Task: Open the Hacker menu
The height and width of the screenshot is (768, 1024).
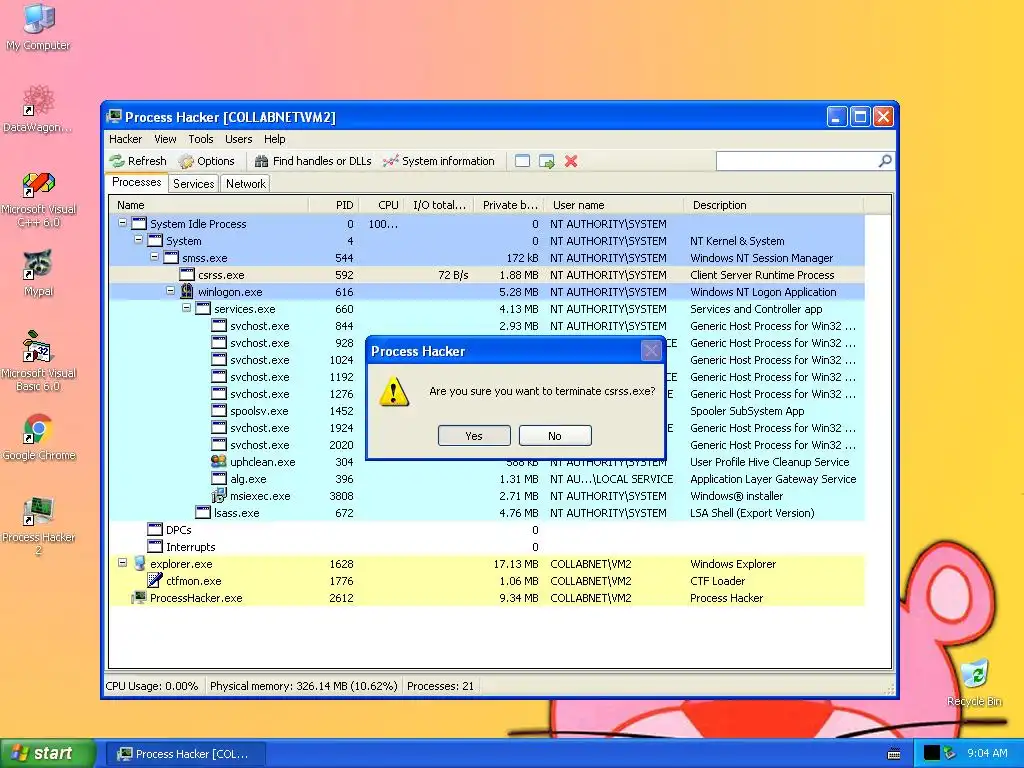Action: [125, 139]
